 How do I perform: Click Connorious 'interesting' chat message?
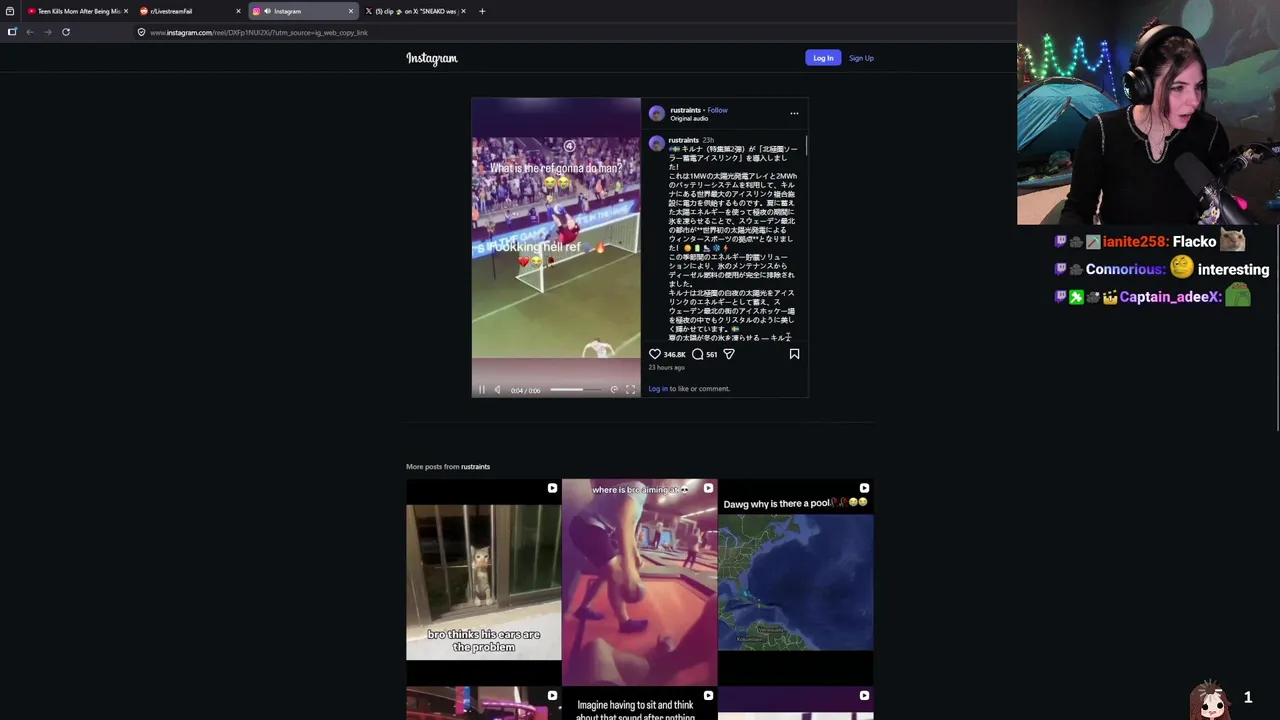1162,269
